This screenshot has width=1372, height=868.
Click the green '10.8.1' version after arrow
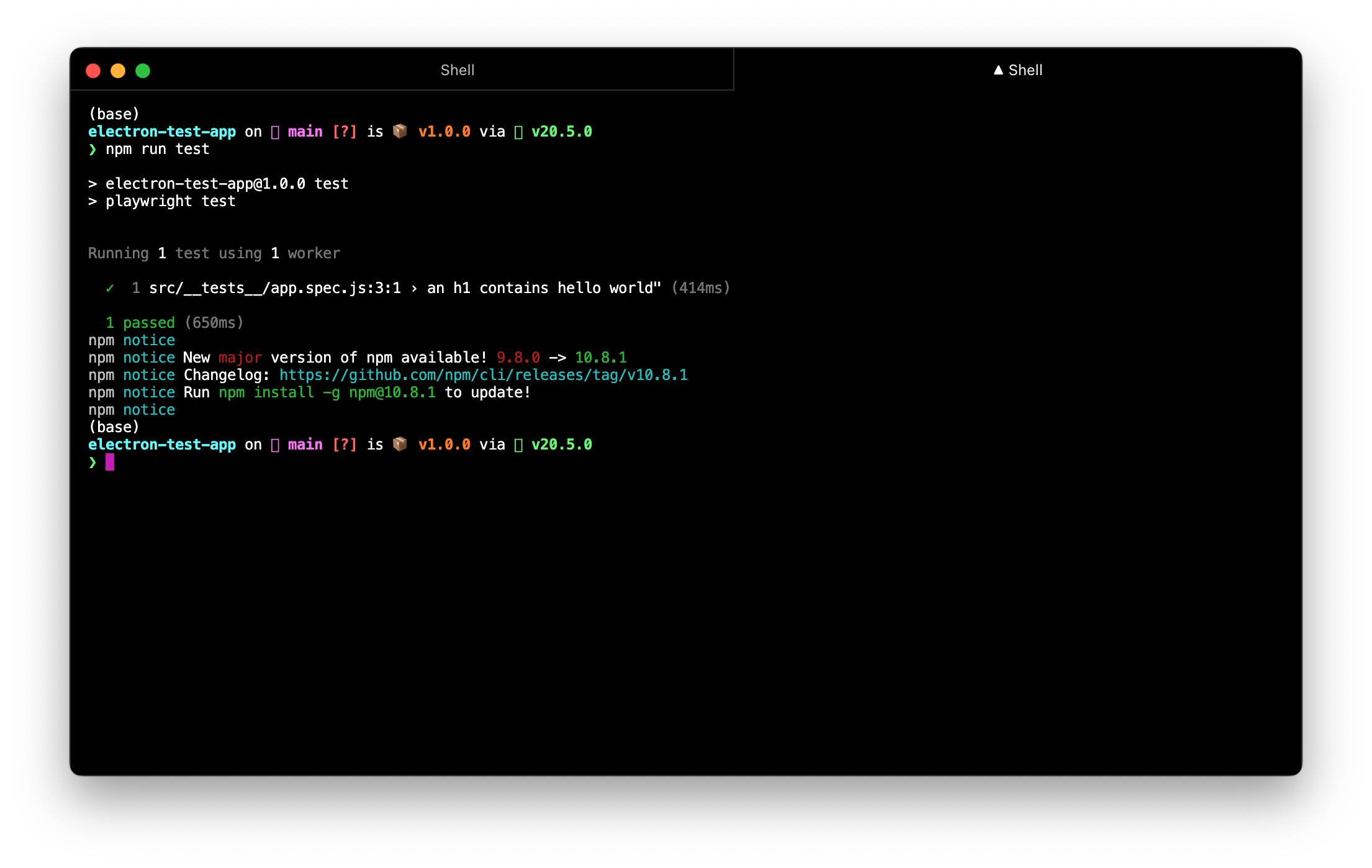pos(600,358)
